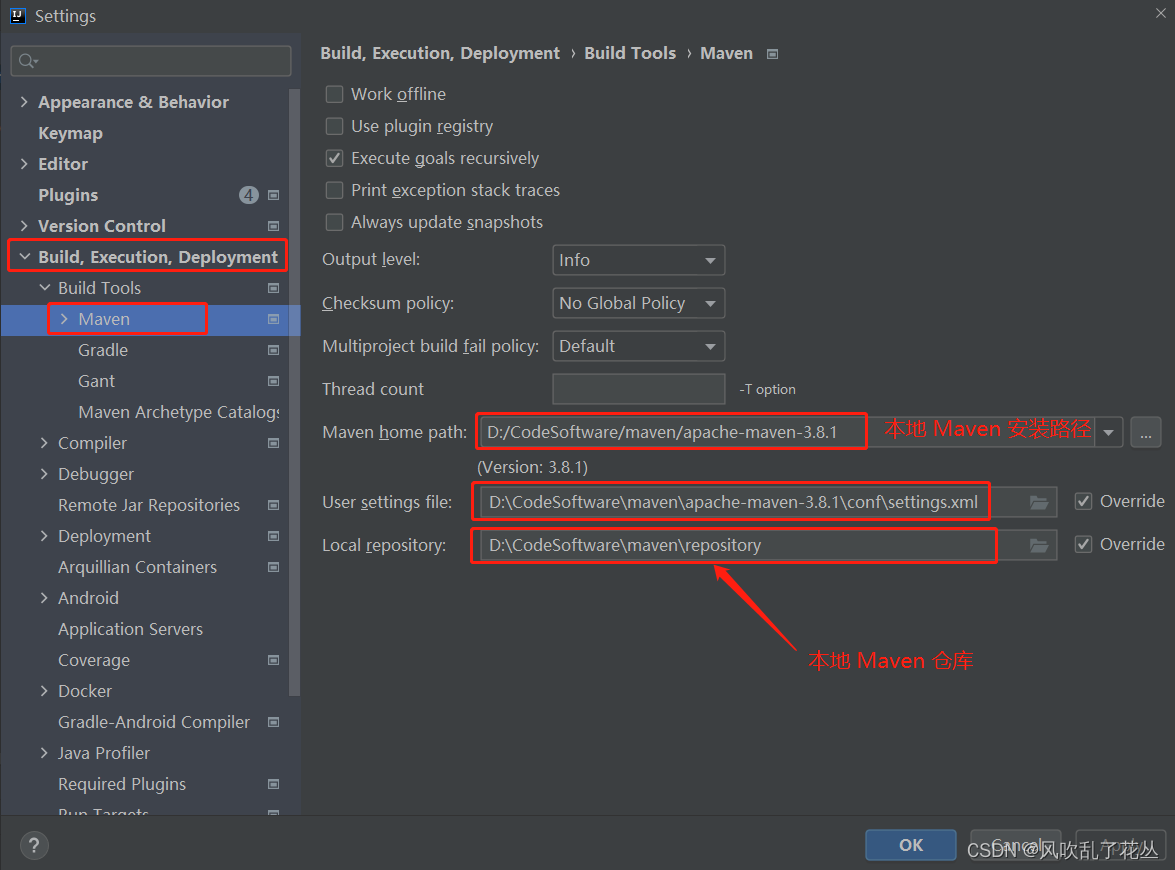Enable Print exception stack traces
The width and height of the screenshot is (1175, 870).
pyautogui.click(x=334, y=190)
